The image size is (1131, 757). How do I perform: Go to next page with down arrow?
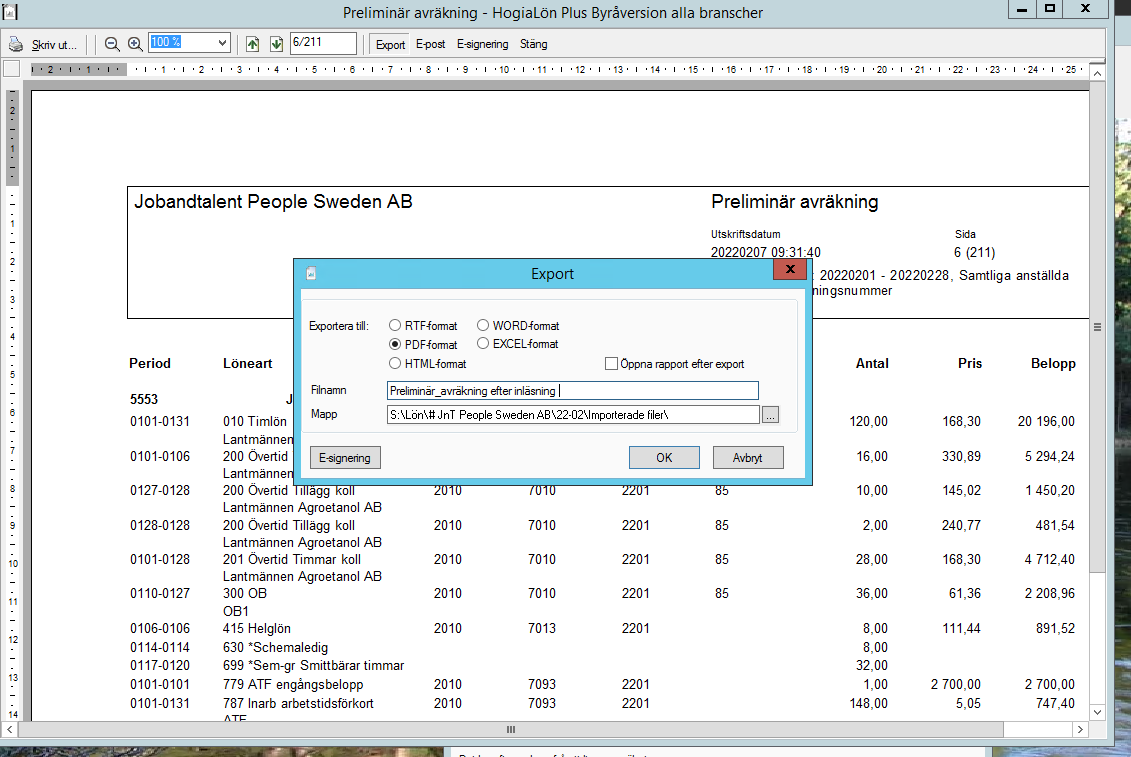[276, 44]
